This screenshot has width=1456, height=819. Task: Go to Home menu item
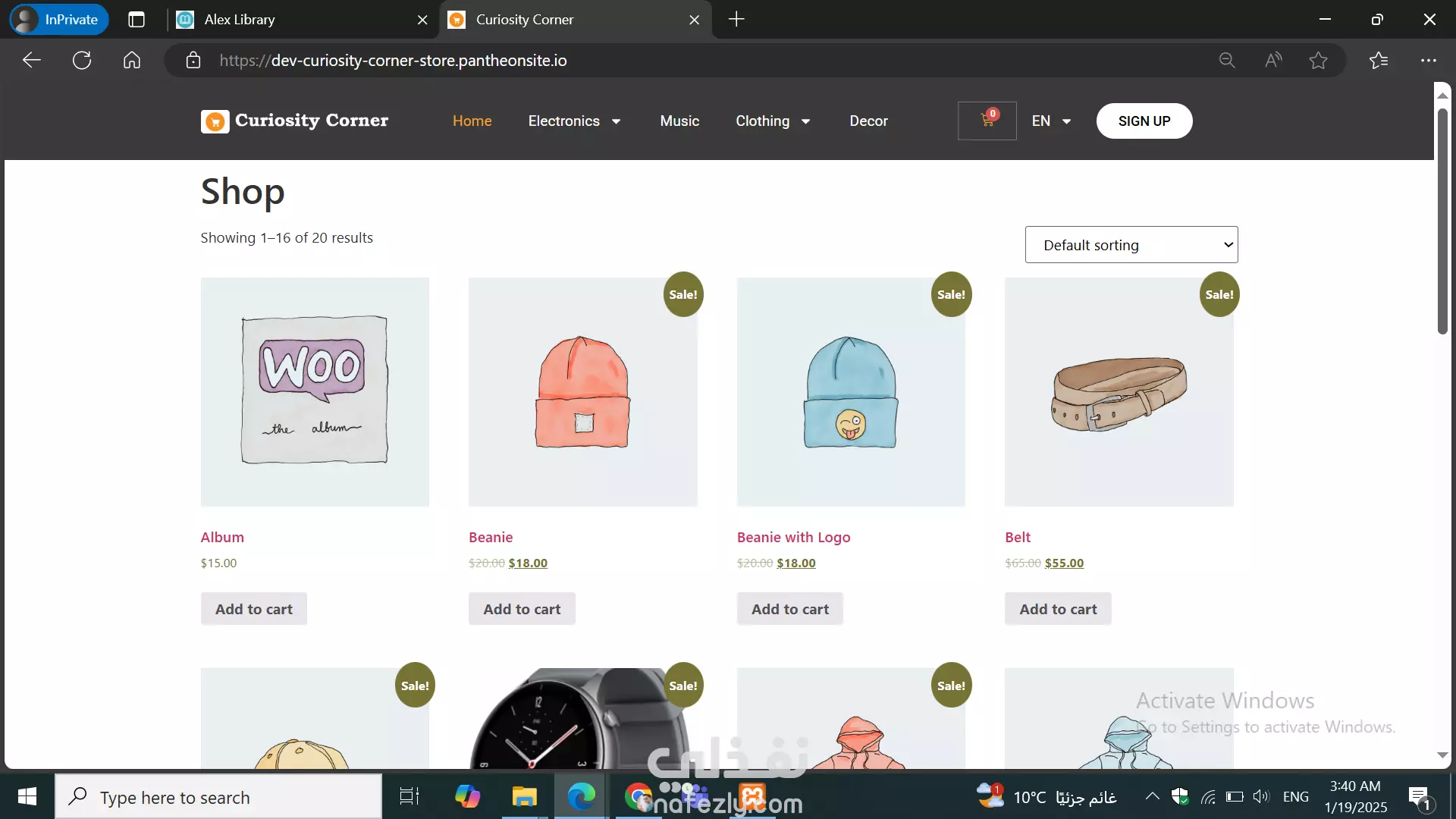[472, 121]
